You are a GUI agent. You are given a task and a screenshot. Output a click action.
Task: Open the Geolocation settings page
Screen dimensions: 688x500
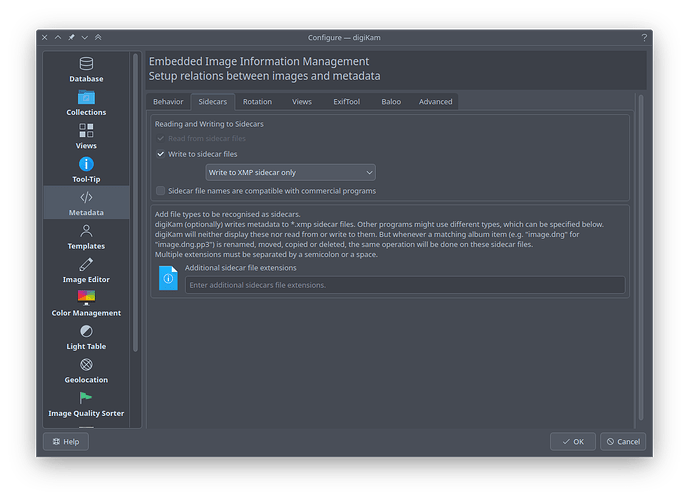(x=86, y=371)
